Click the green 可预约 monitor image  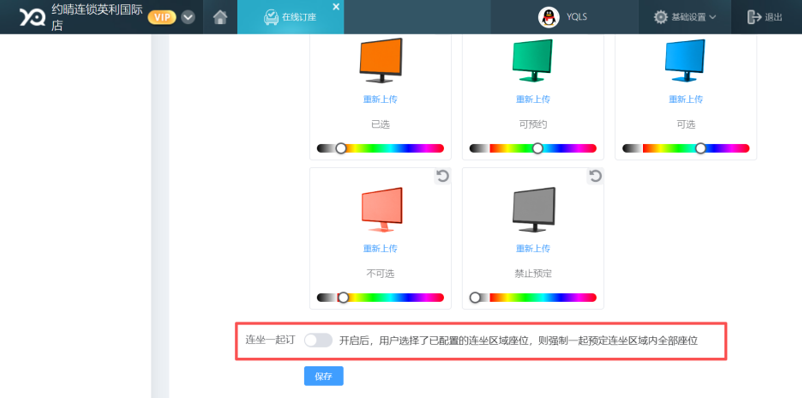(x=533, y=60)
